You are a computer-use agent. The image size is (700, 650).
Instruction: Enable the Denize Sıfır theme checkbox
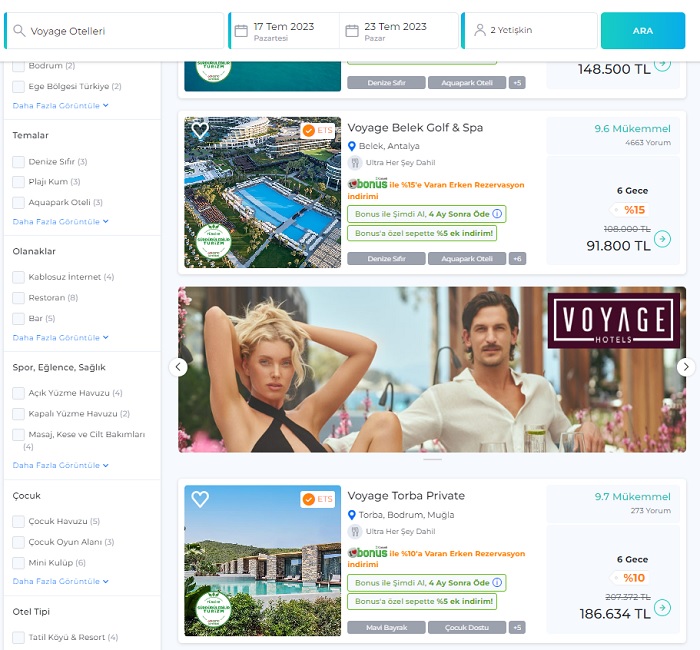point(18,162)
